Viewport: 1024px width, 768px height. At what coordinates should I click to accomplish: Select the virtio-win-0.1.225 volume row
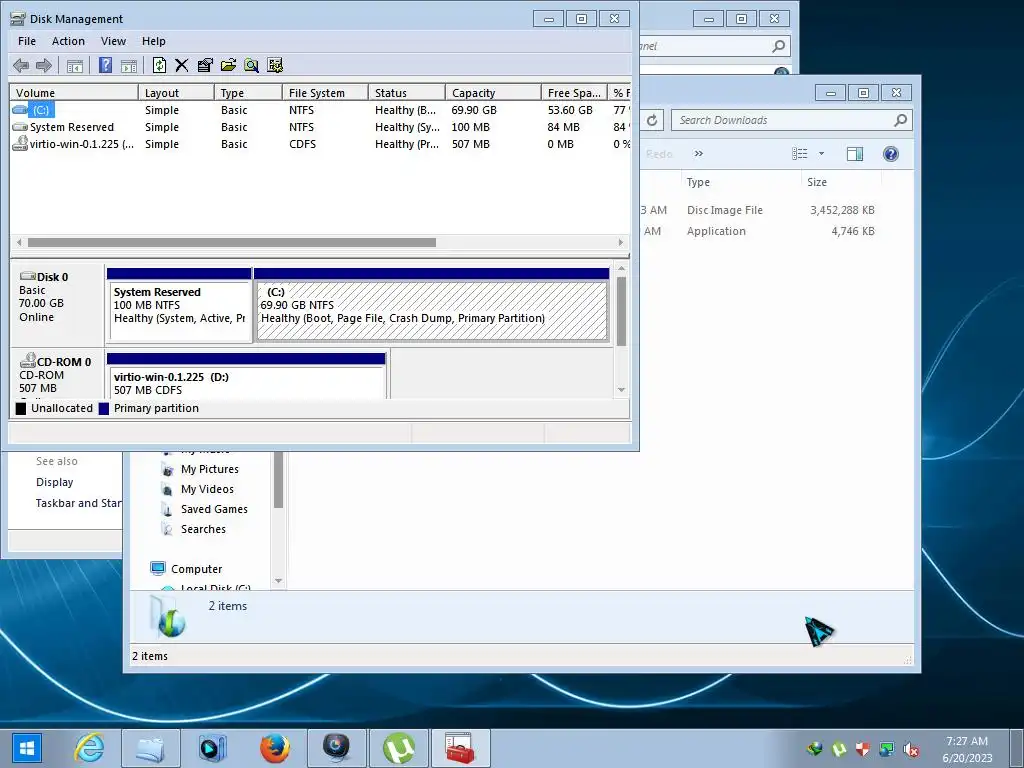(320, 144)
